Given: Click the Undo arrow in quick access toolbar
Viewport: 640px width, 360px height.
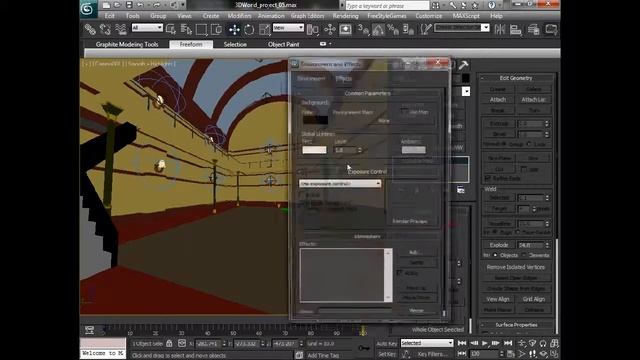Looking at the screenshot, I should tap(140, 5).
